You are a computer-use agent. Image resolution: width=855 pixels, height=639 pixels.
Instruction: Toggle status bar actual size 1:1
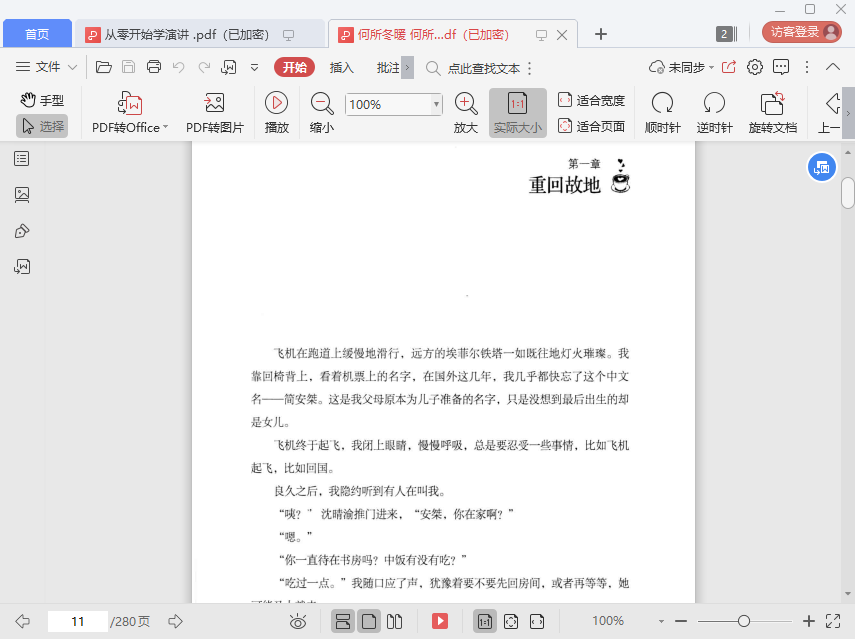pos(485,621)
